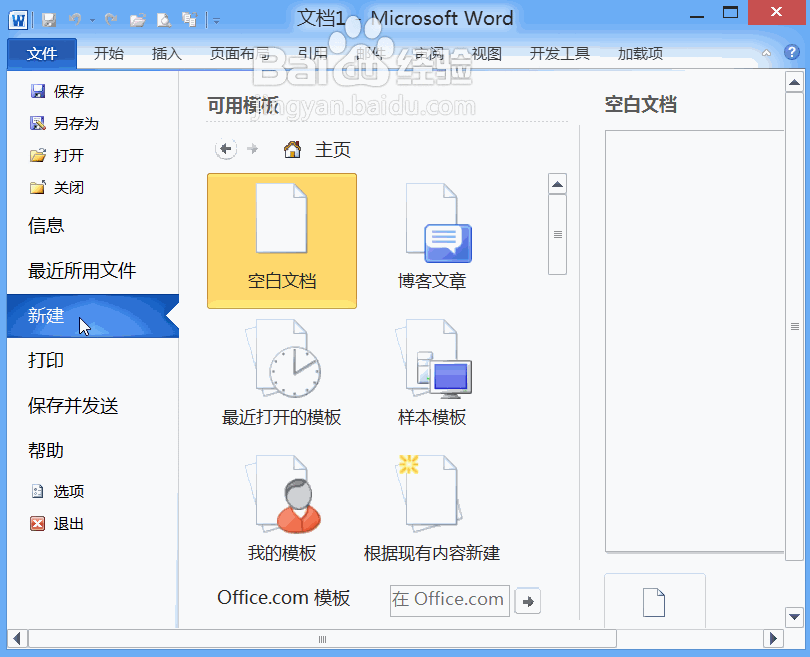This screenshot has width=810, height=657.
Task: Switch to the 开发工具 ribbon tab
Action: 559,53
